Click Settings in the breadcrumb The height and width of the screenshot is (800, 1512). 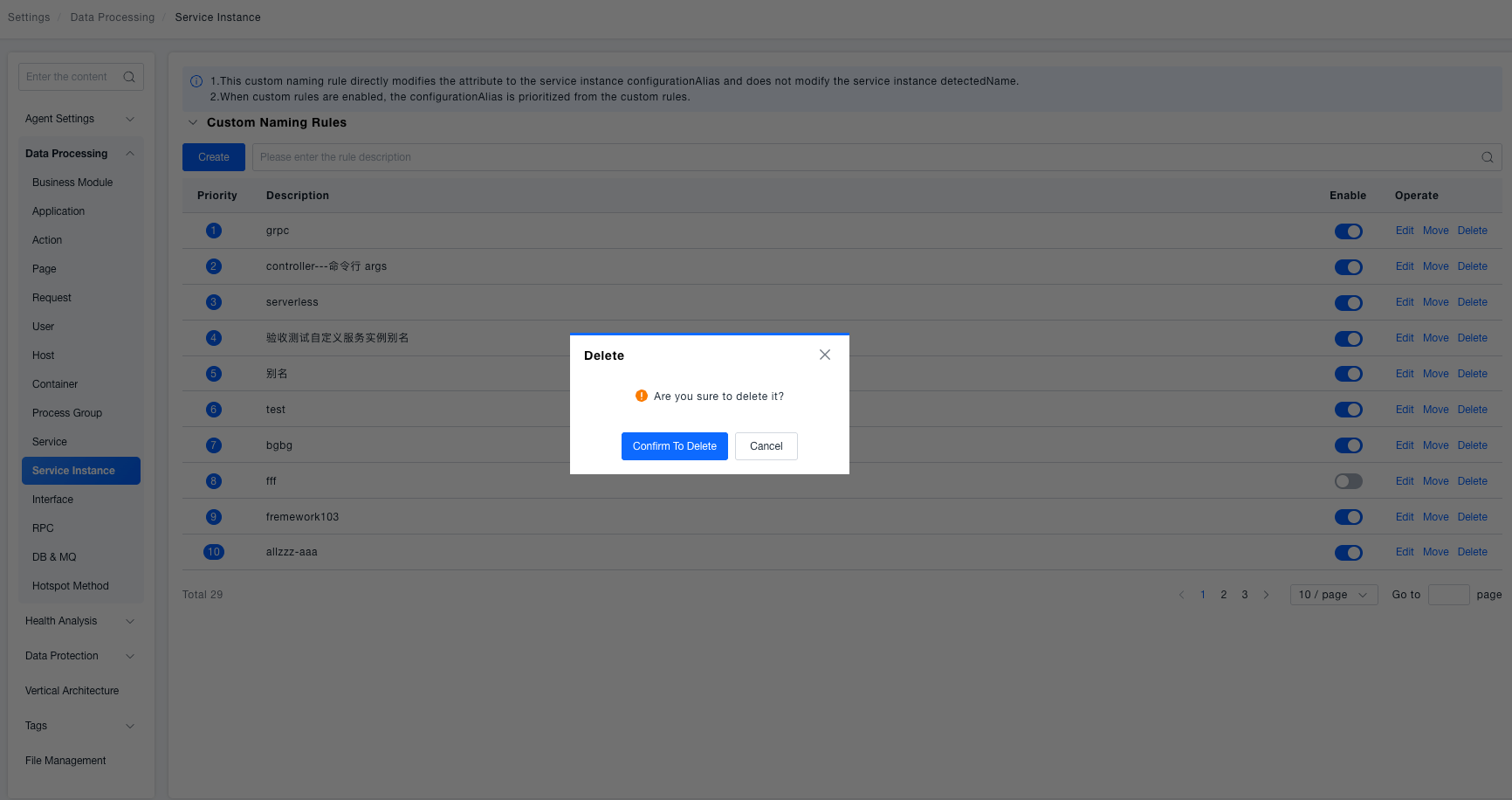29,17
